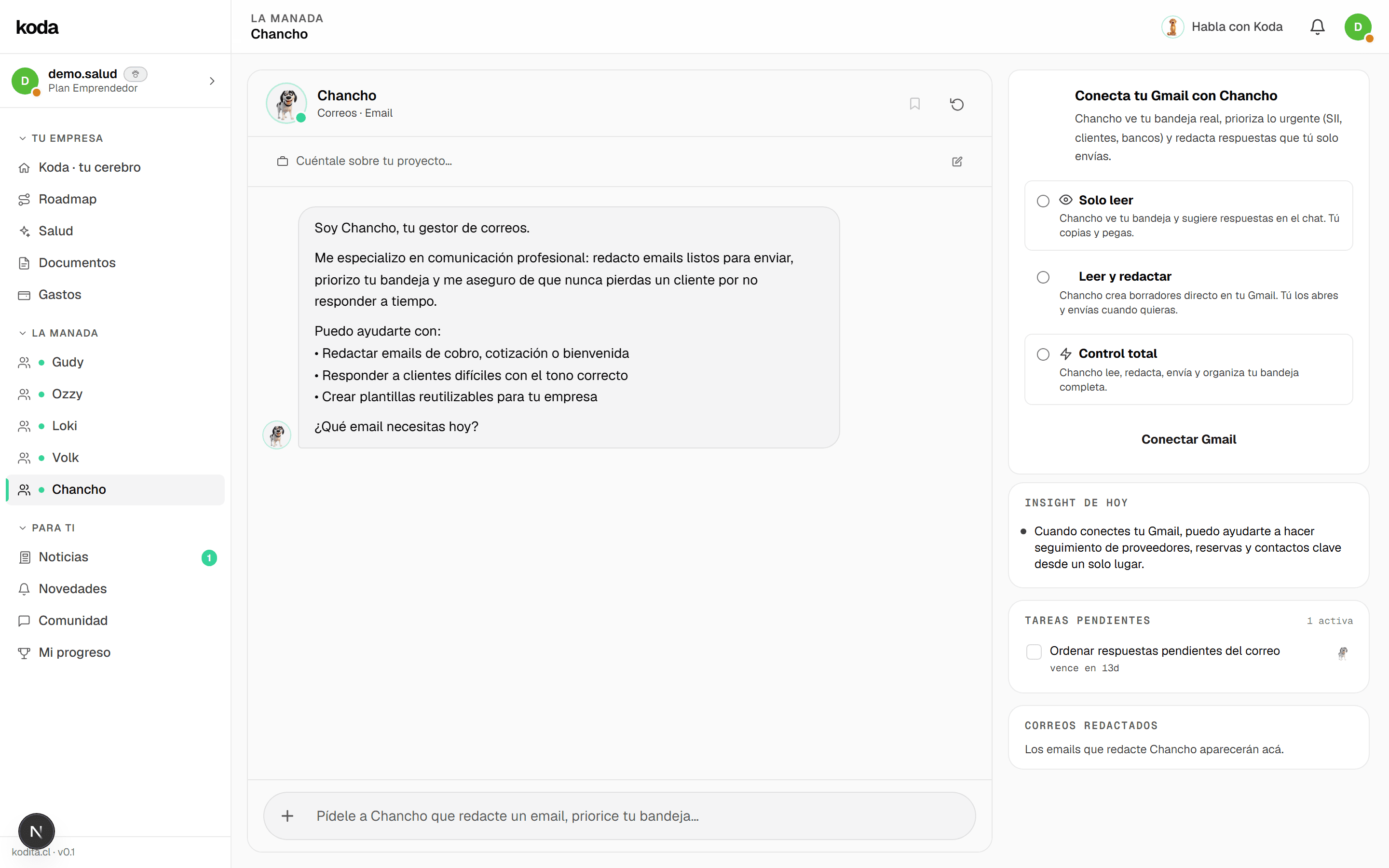
Task: Select the Leer y redactar radio option
Action: coord(1043,277)
